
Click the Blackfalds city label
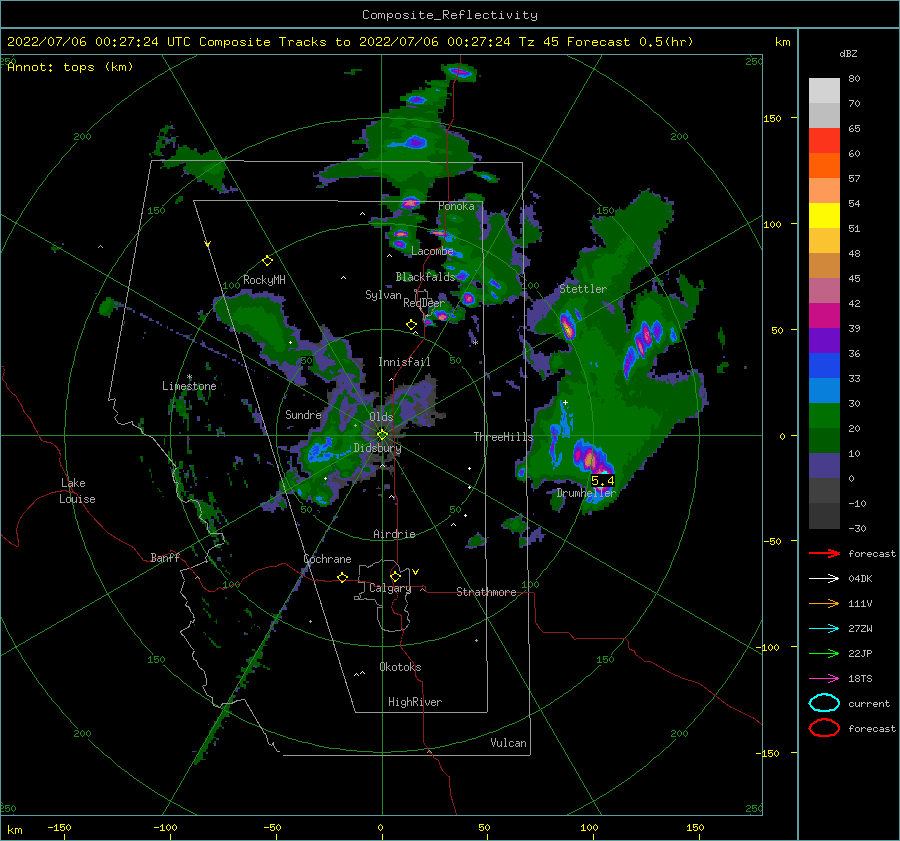[x=425, y=277]
